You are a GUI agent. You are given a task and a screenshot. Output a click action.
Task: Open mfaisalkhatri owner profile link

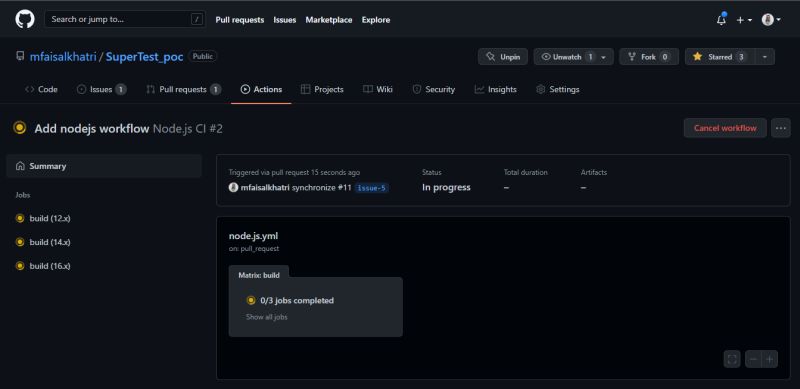pos(63,57)
